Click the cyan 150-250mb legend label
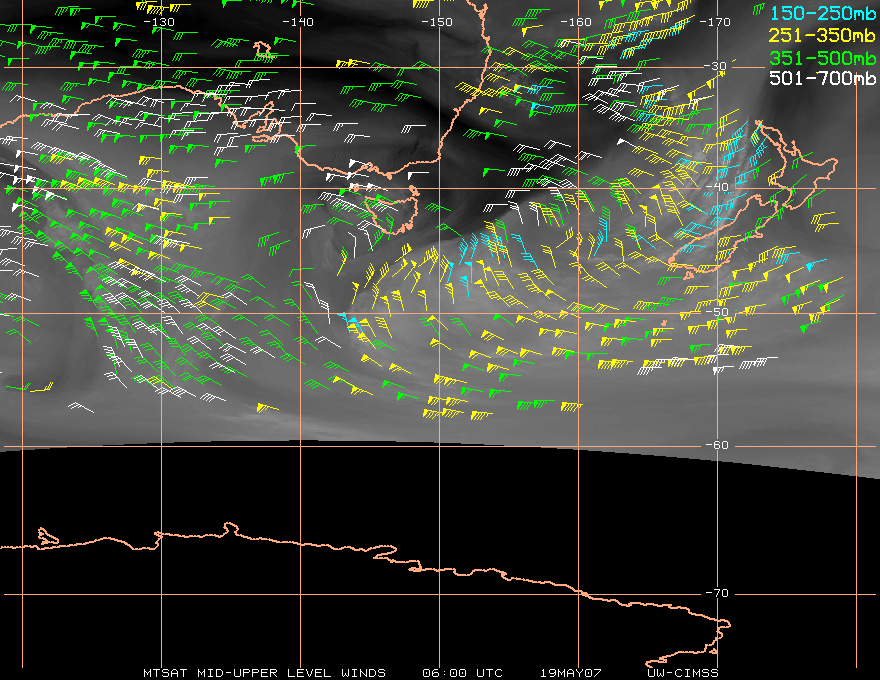880x680 pixels. click(x=823, y=13)
